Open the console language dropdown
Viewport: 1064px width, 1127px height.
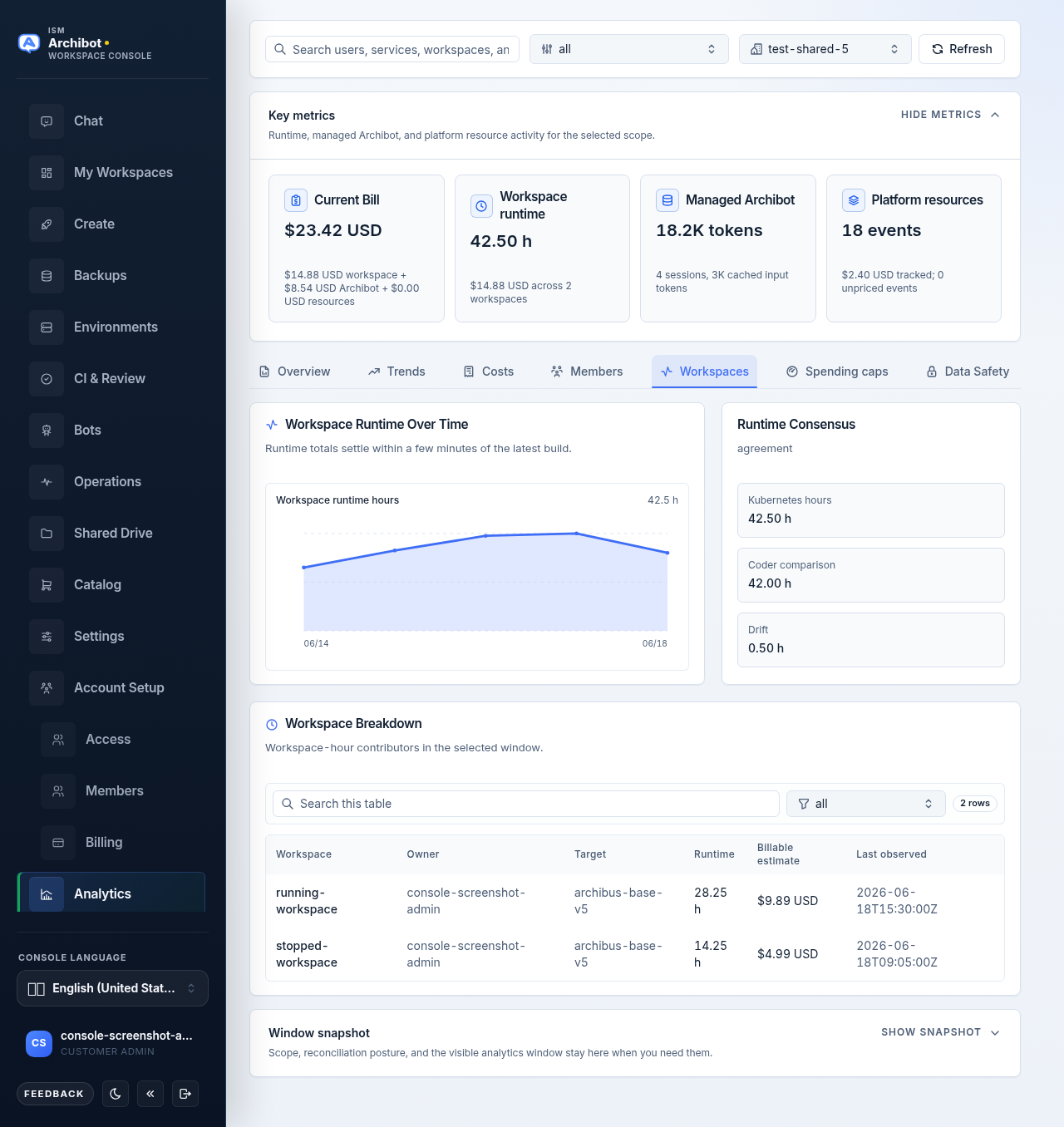click(112, 988)
